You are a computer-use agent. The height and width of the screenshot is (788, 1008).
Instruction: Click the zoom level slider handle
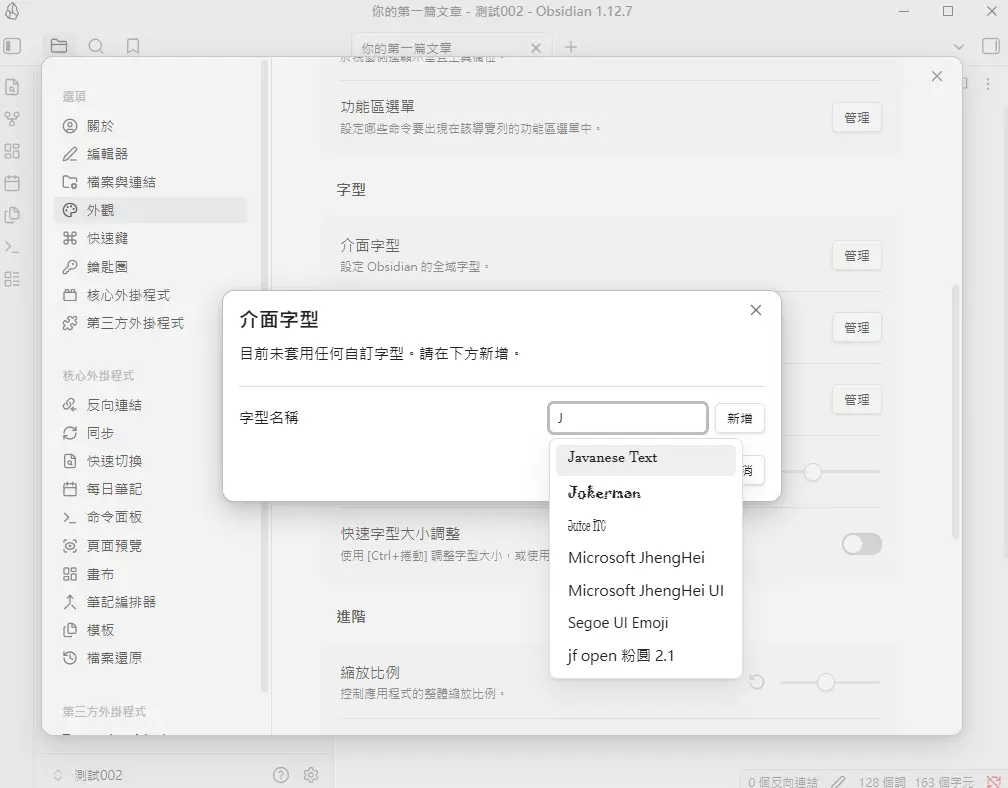click(825, 682)
